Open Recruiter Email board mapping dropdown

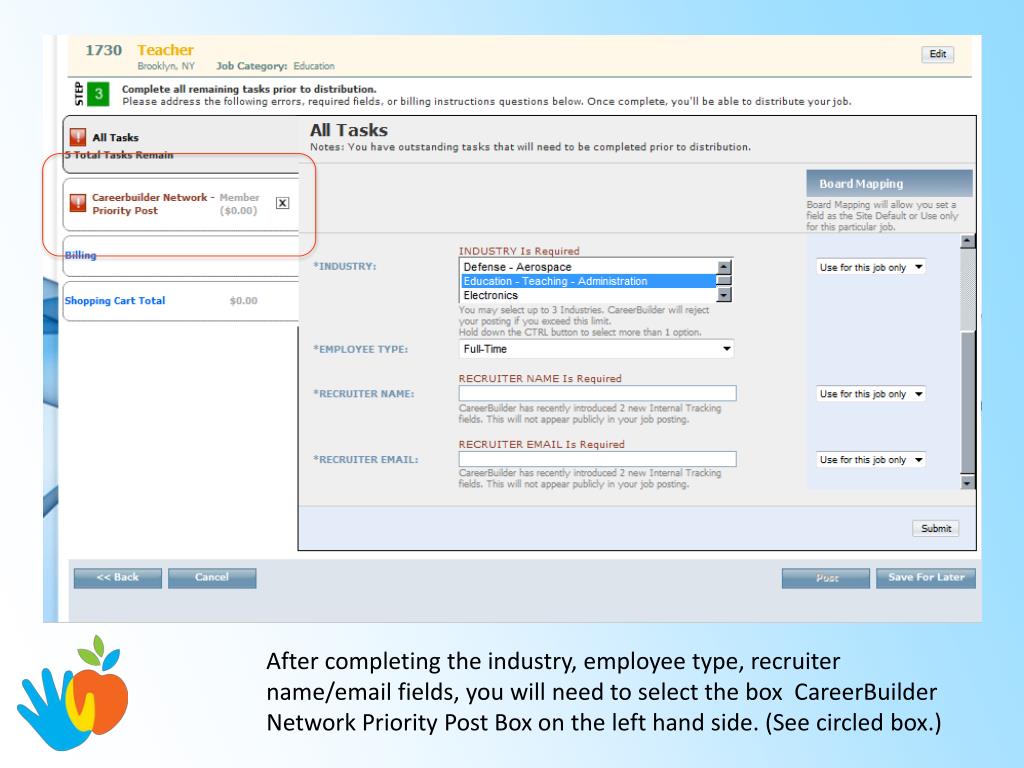(x=871, y=460)
